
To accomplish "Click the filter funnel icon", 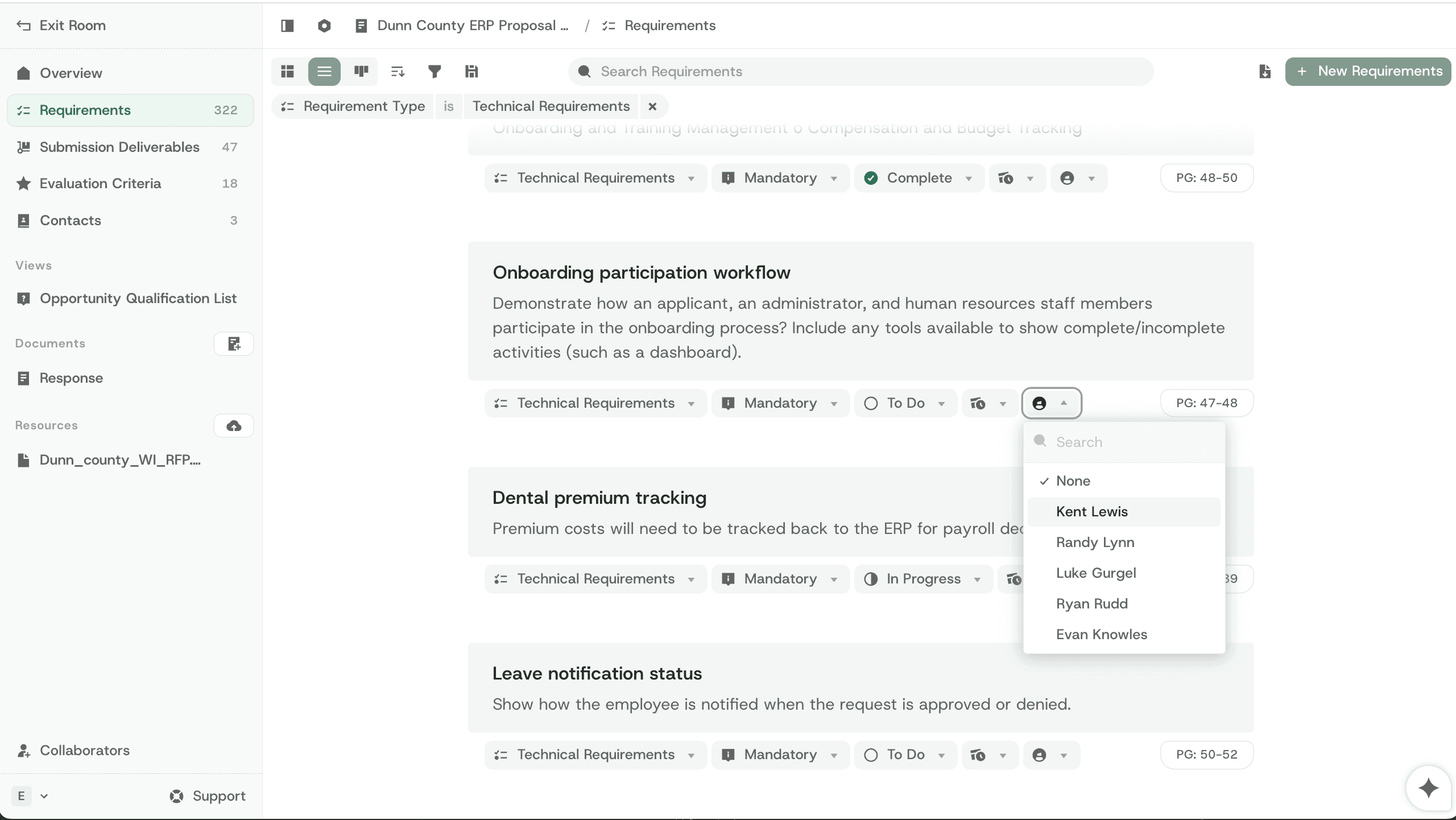I will pyautogui.click(x=434, y=71).
